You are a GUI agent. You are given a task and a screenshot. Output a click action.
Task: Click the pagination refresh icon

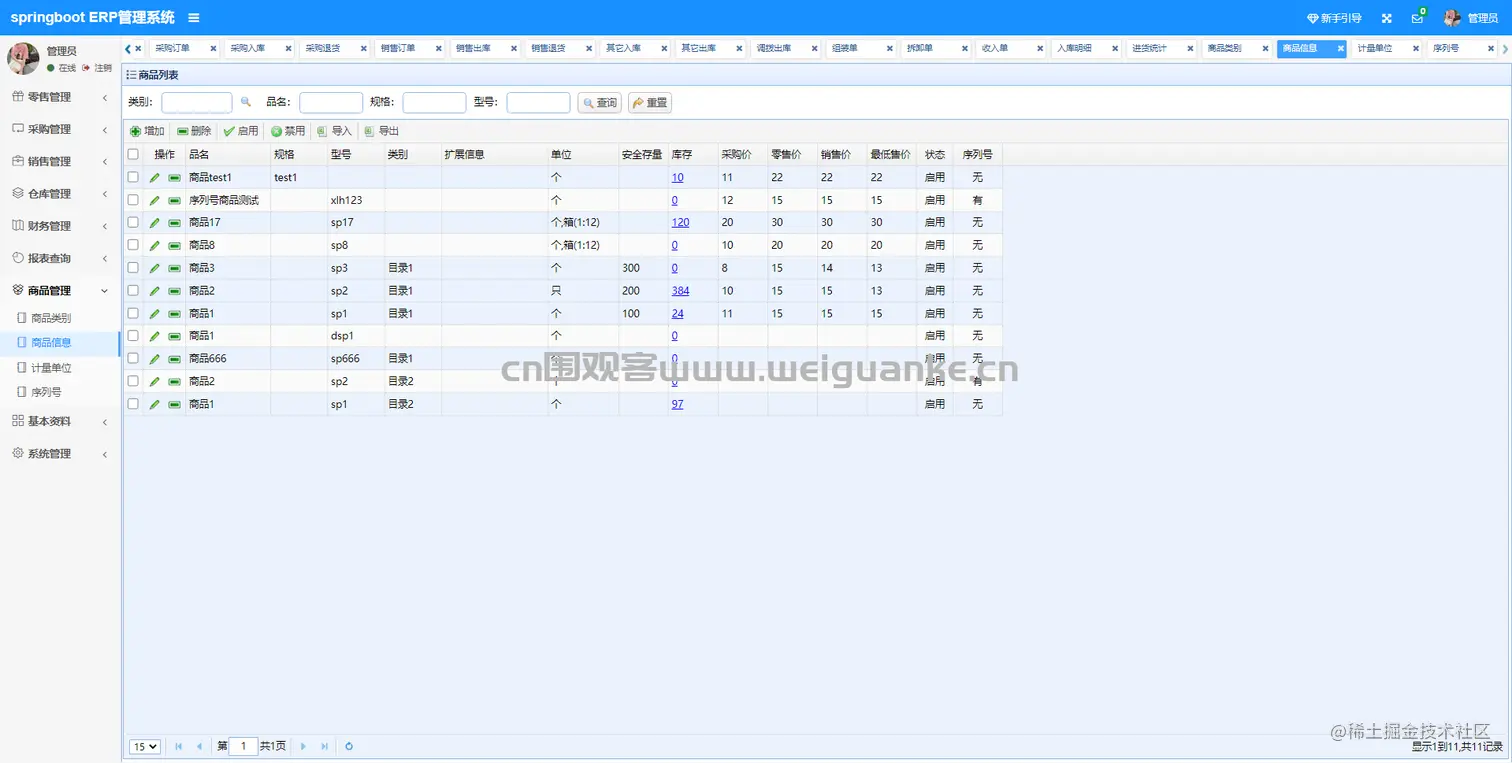(x=349, y=746)
